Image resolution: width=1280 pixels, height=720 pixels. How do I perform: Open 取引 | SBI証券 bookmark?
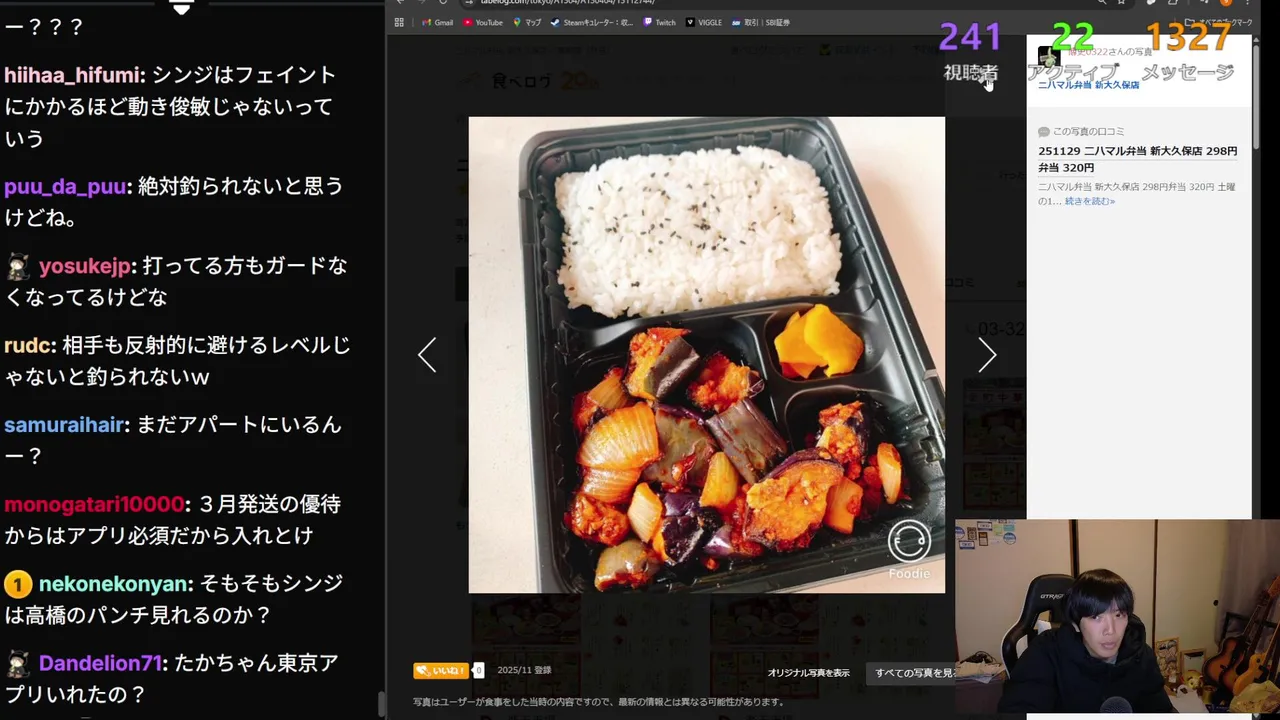pyautogui.click(x=761, y=22)
